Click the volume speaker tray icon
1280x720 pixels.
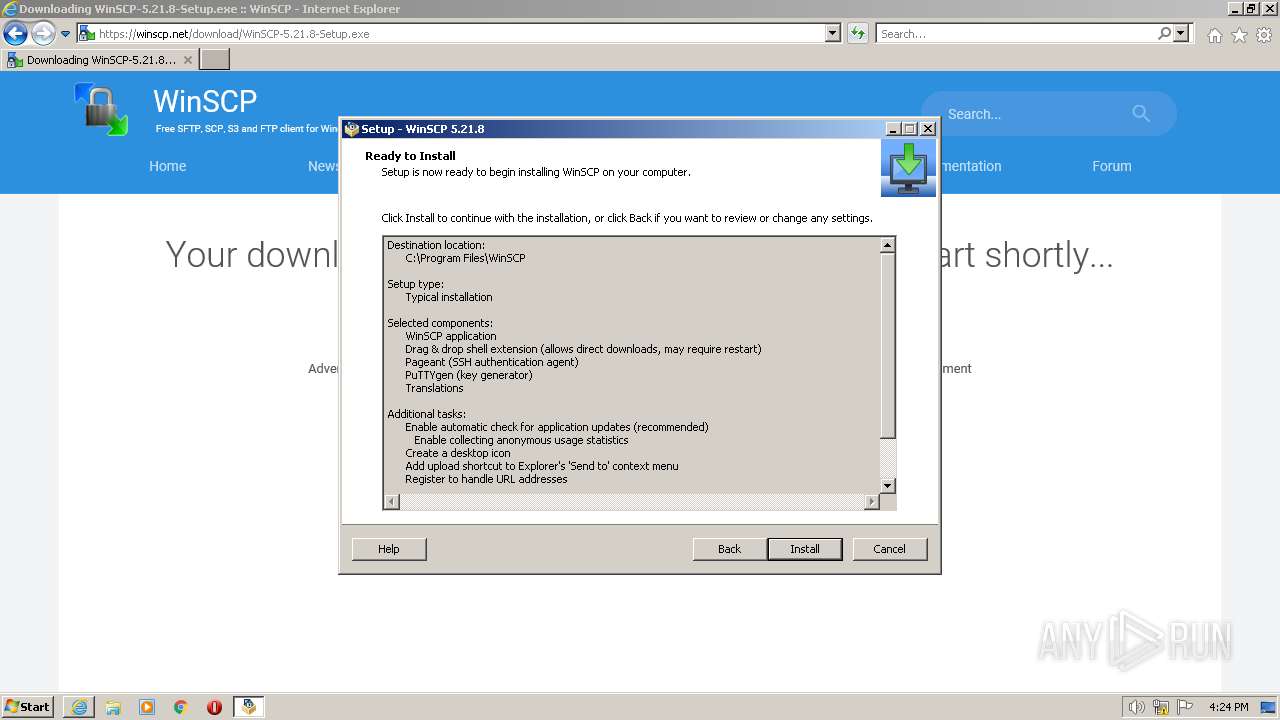tap(1136, 707)
